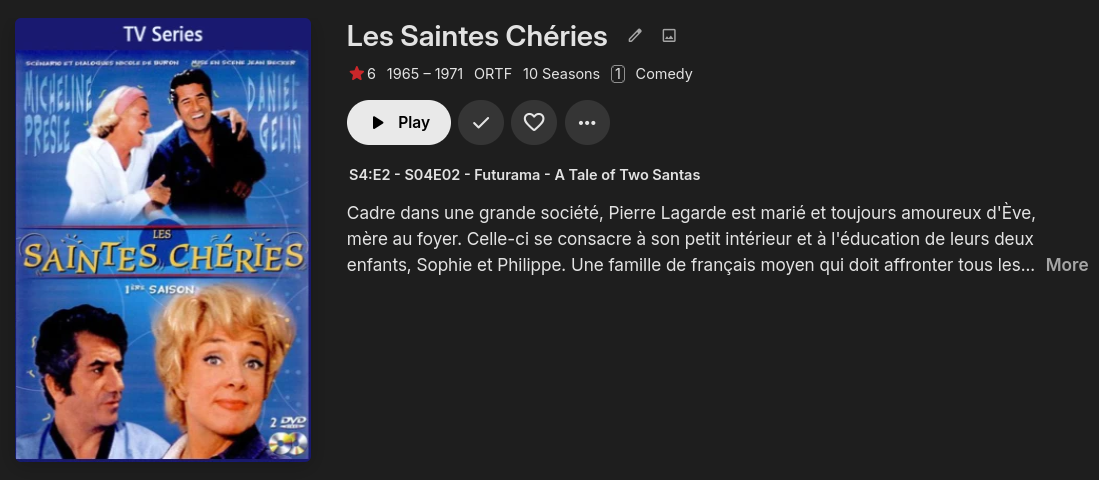Click the content rating badge showing 1
This screenshot has width=1099, height=480.
[x=618, y=74]
